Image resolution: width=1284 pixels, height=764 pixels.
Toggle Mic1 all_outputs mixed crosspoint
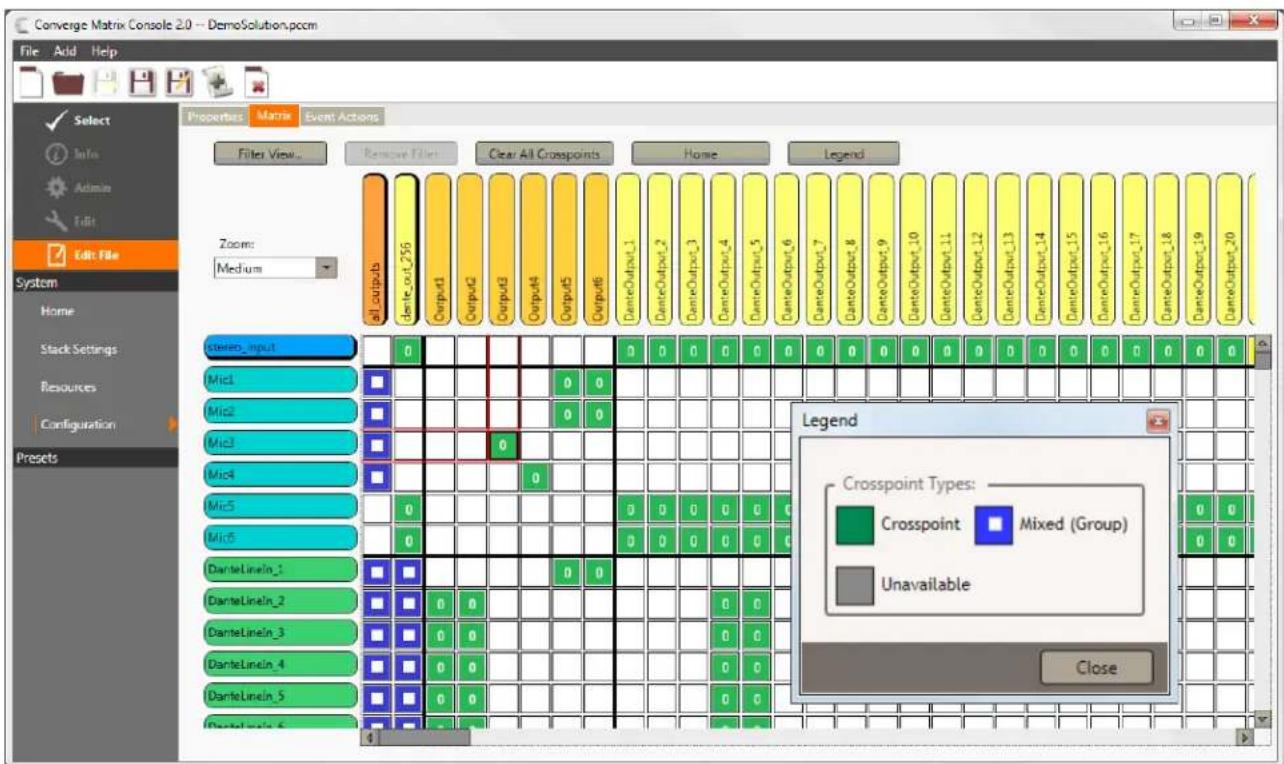pos(377,382)
